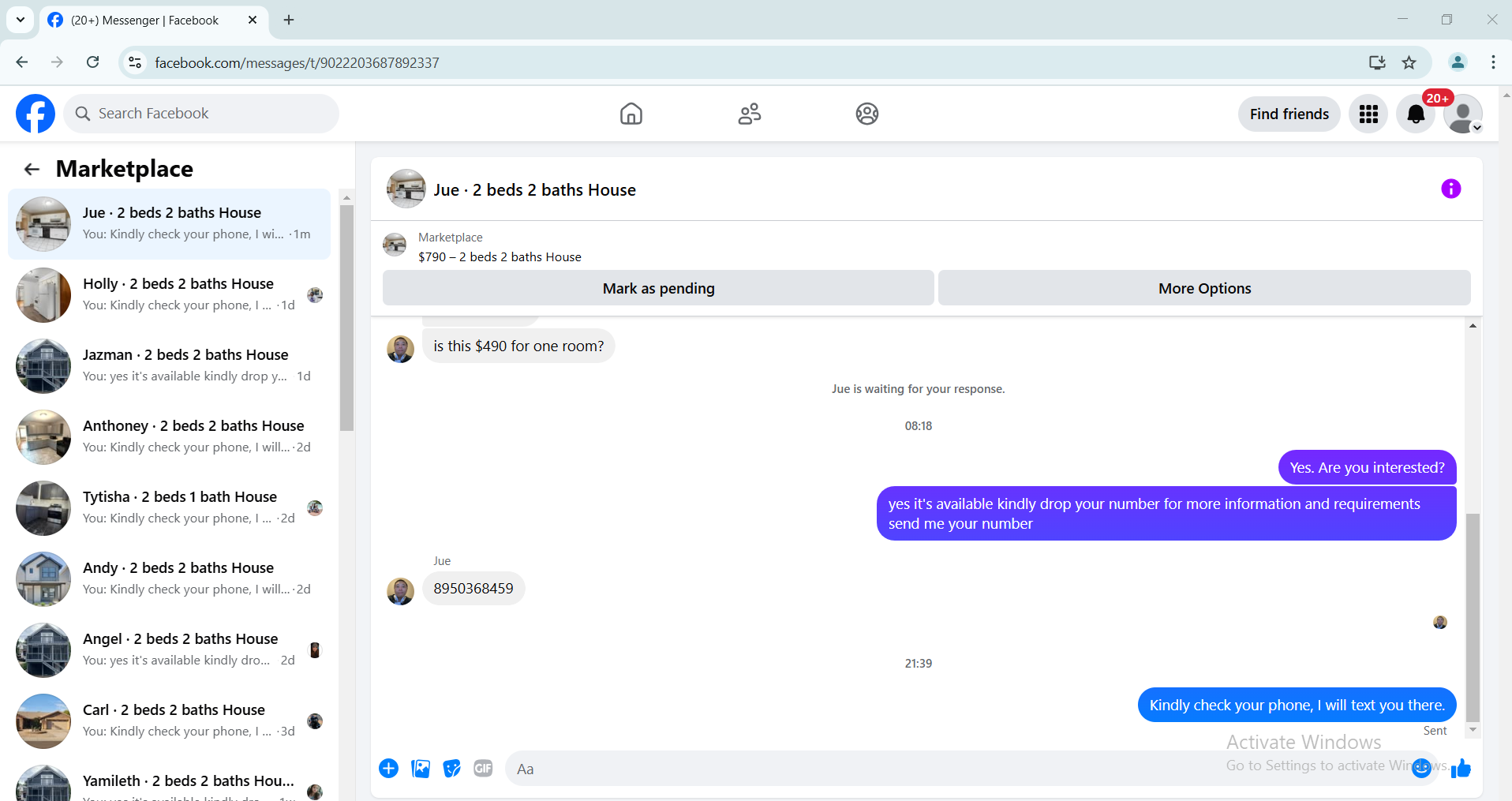Click the Marketplace heading
The width and height of the screenshot is (1512, 801).
click(125, 169)
